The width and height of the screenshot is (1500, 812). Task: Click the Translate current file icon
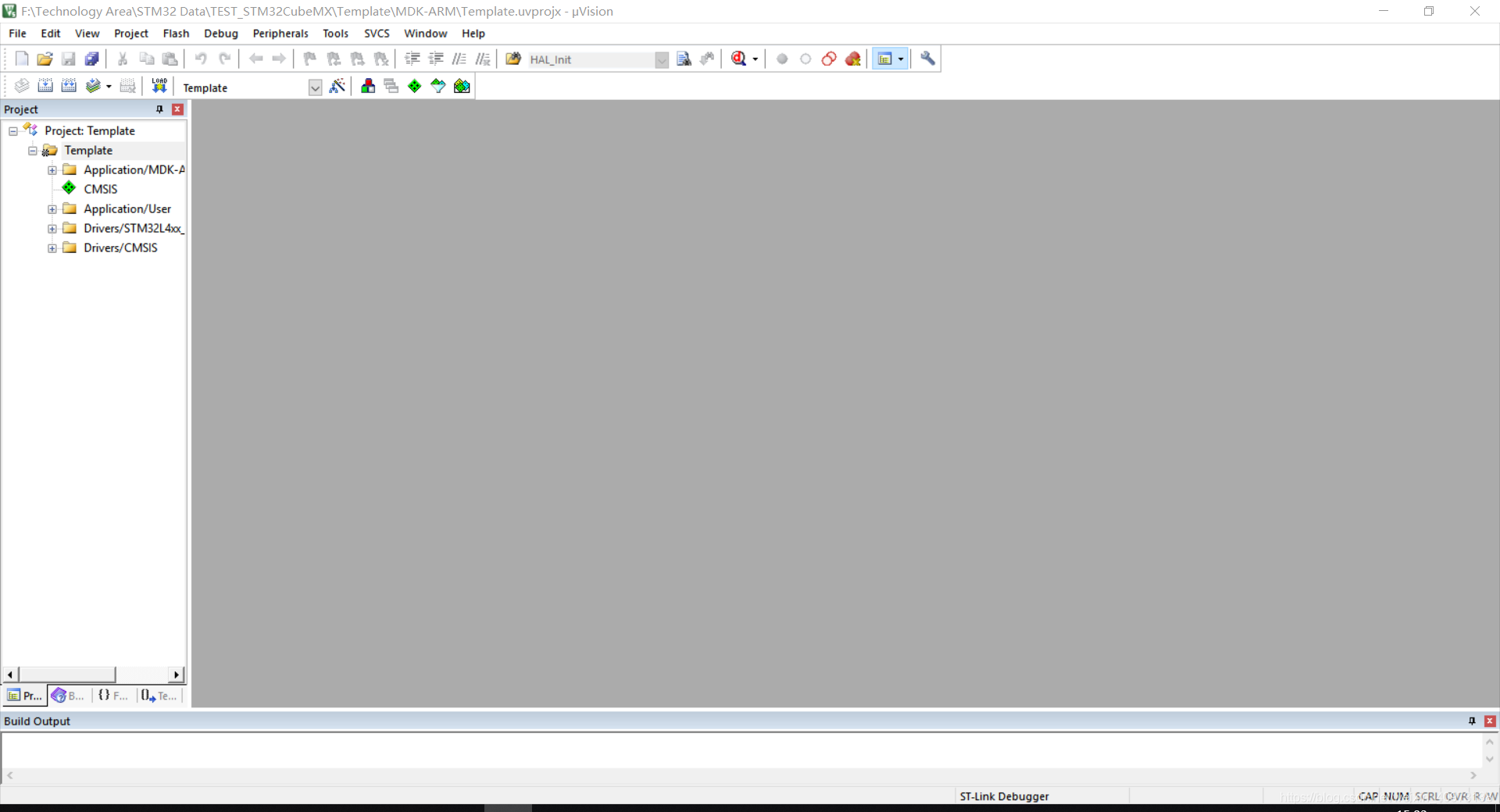(22, 86)
